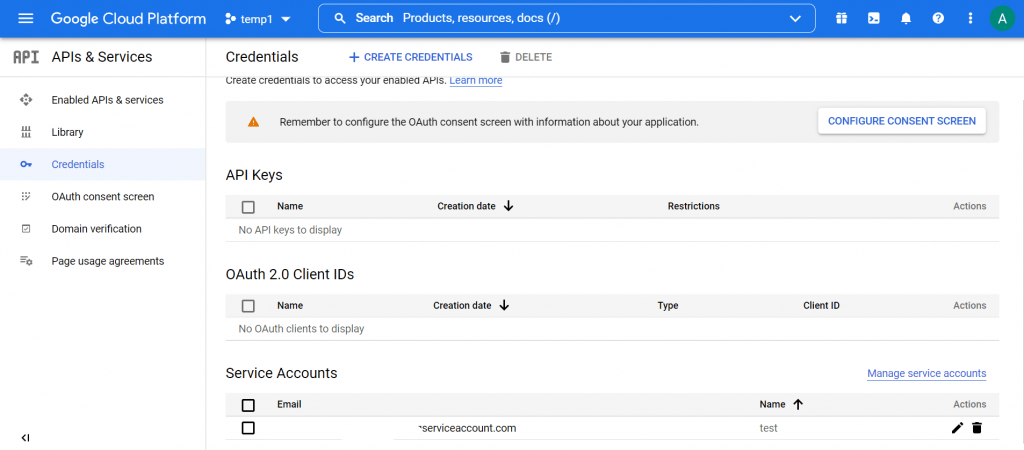Open the help question mark icon

pos(938,18)
